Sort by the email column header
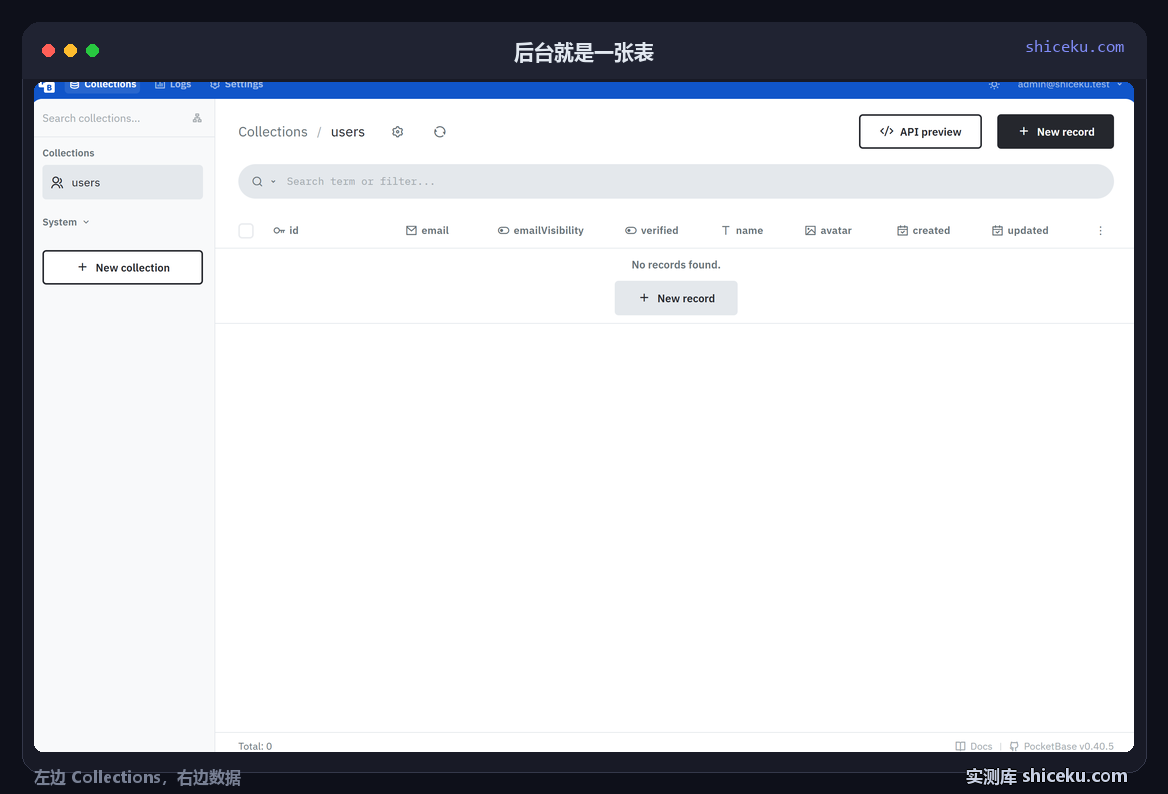The image size is (1168, 794). 428,231
